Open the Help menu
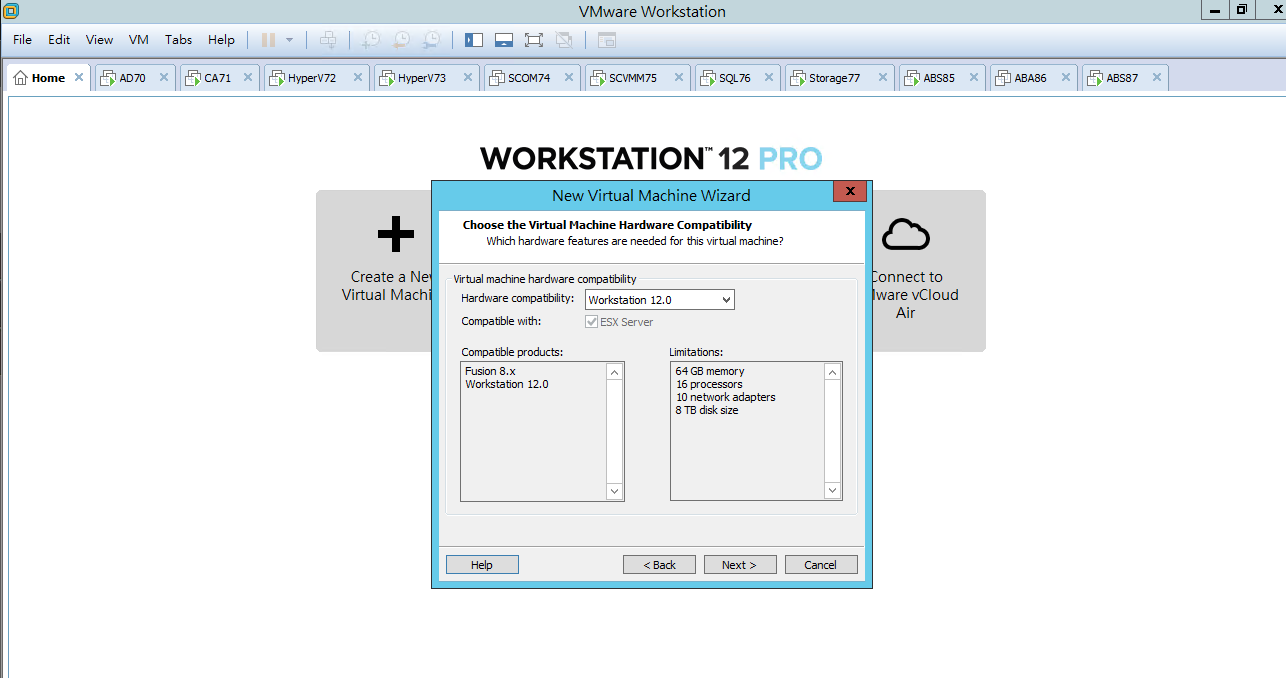Screen dimensions: 1286x678 point(221,40)
